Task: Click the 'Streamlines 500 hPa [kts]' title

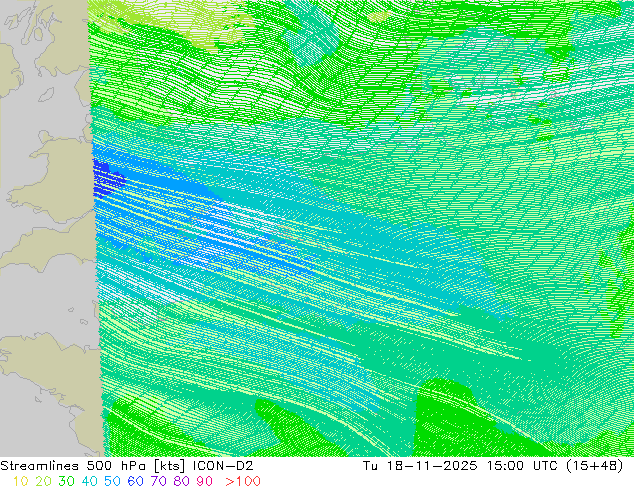Action: coord(93,466)
